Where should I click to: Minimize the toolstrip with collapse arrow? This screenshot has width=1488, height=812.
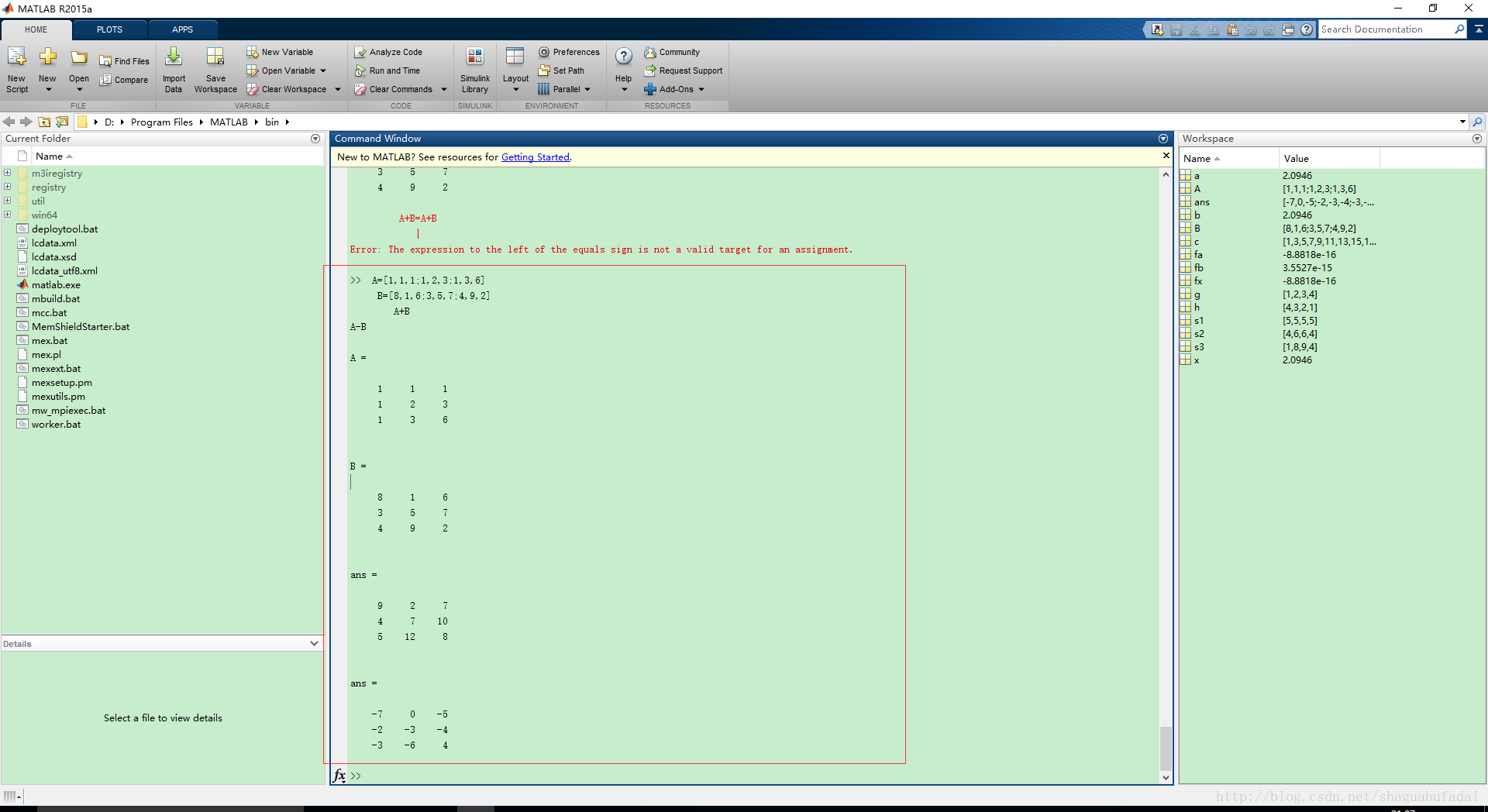(x=1479, y=29)
